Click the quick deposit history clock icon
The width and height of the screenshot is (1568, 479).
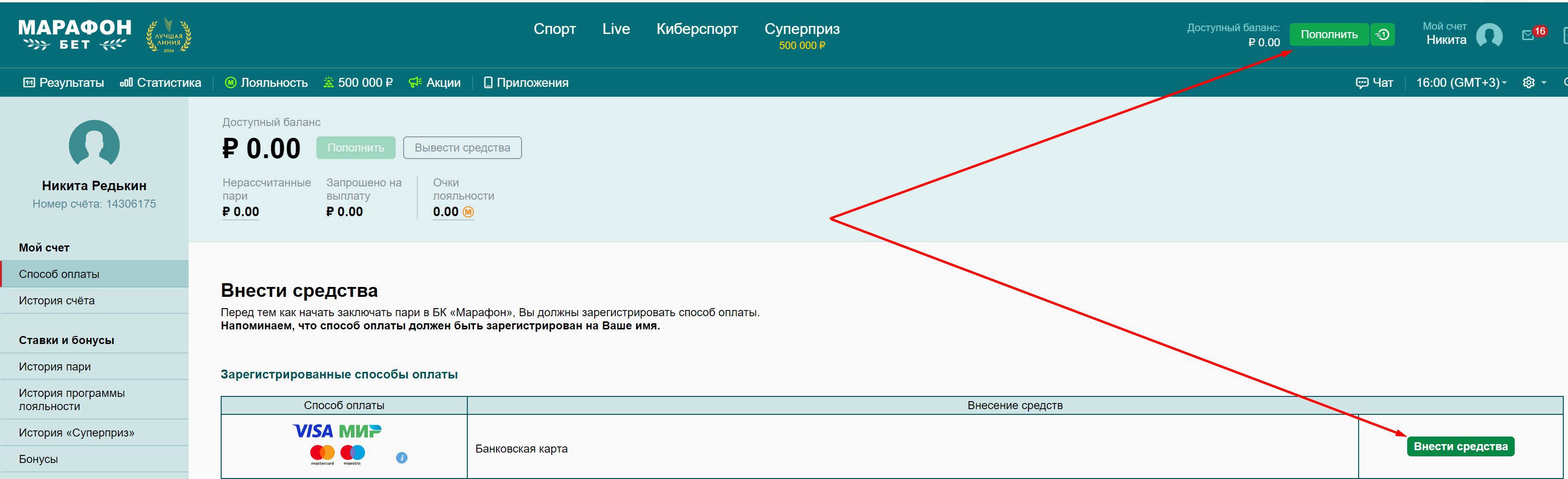[x=1382, y=35]
